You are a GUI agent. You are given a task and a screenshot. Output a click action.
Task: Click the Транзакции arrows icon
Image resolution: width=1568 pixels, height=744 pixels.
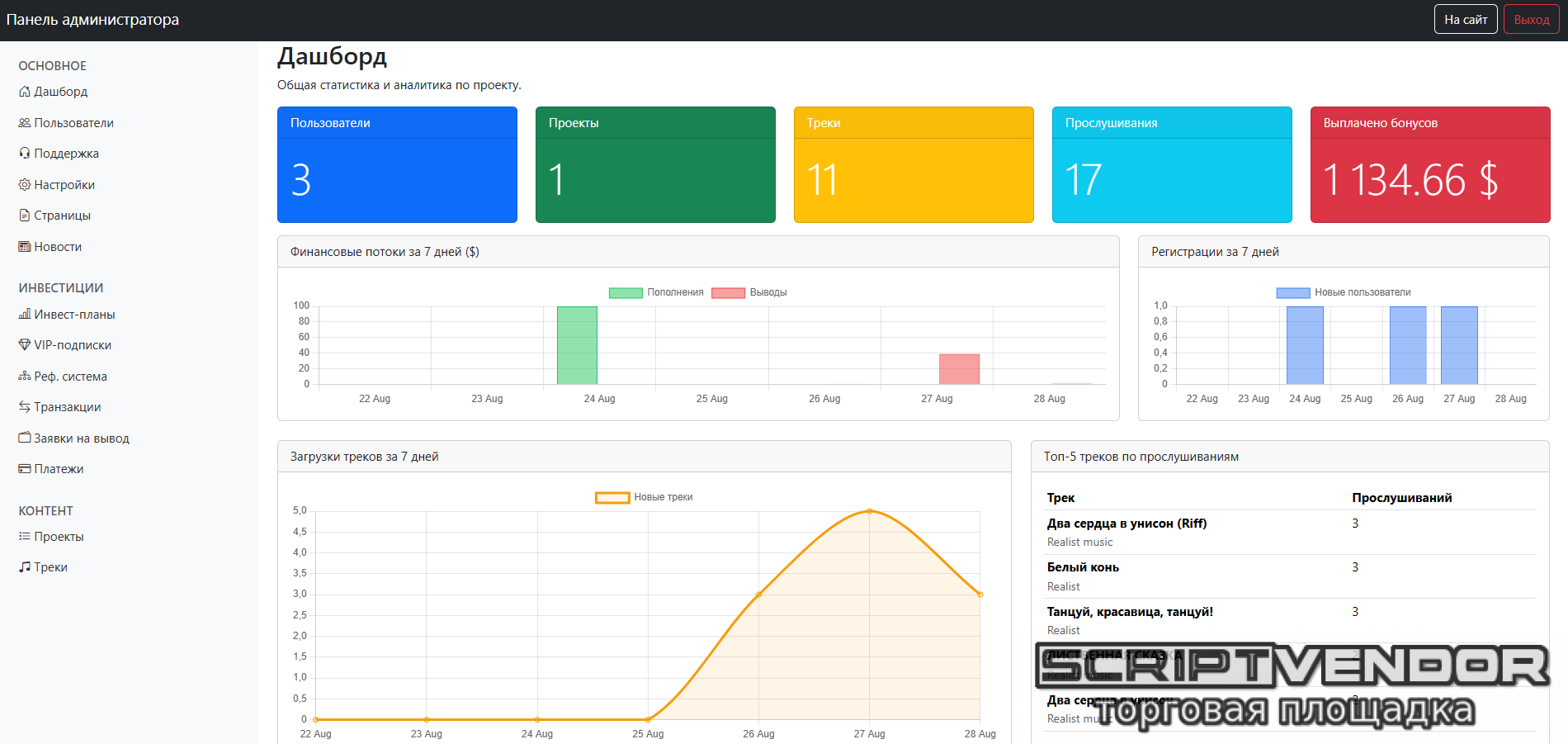coord(25,407)
